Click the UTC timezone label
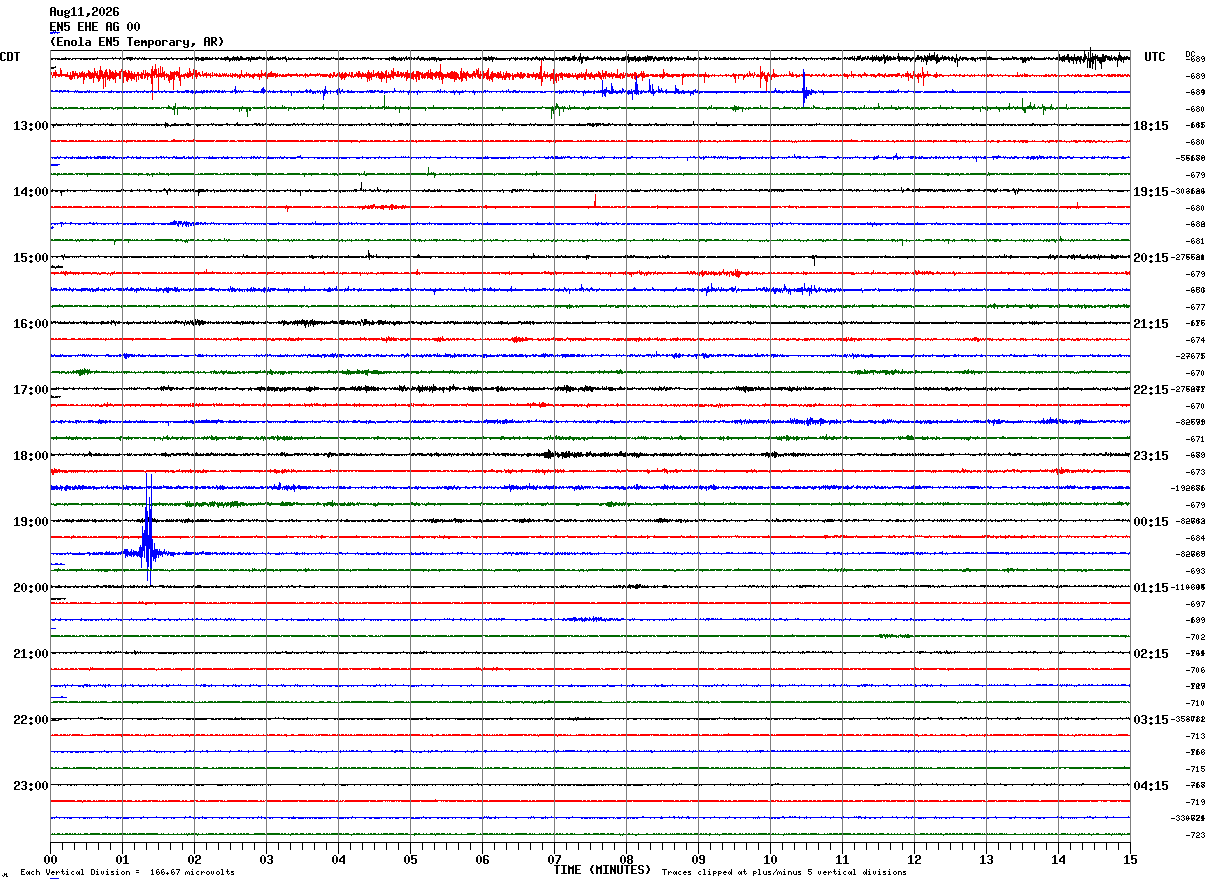 pyautogui.click(x=1155, y=57)
